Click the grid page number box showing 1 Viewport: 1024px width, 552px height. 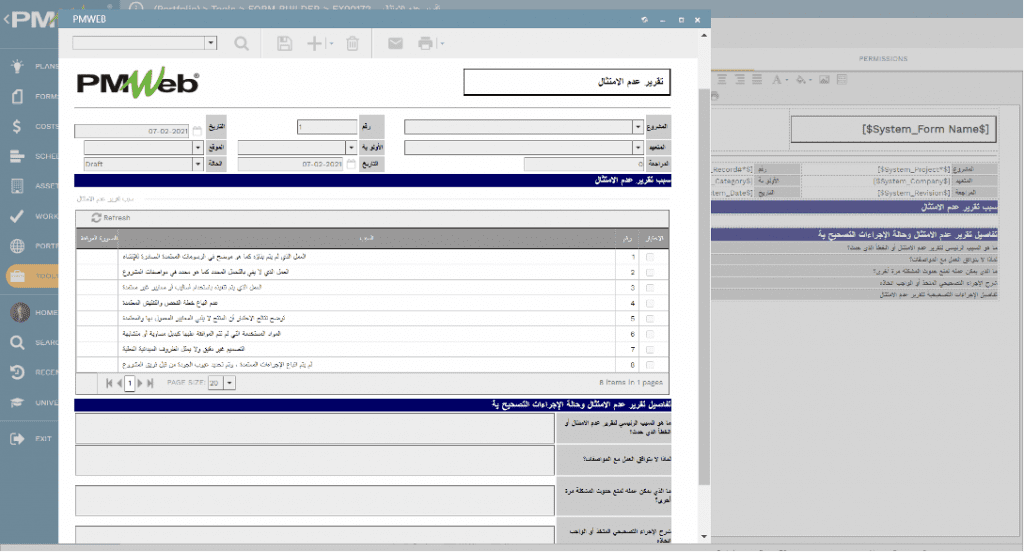[x=130, y=383]
